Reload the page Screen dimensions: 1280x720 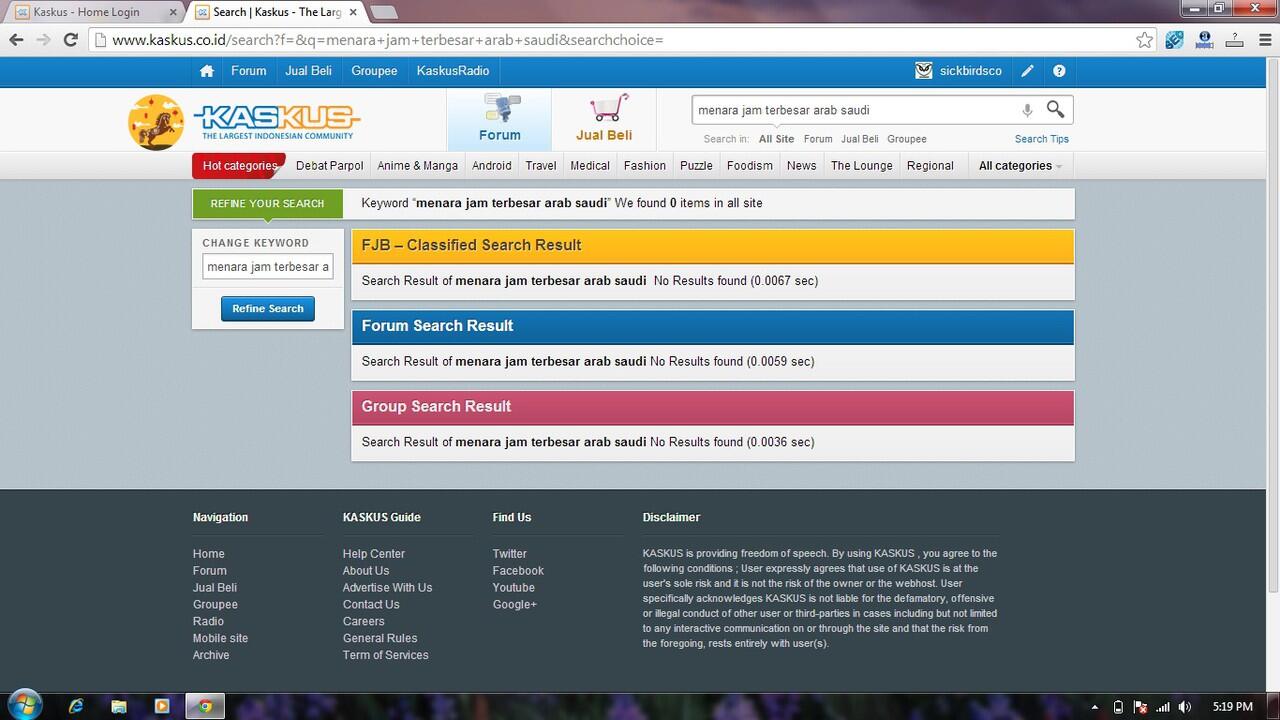pyautogui.click(x=70, y=40)
